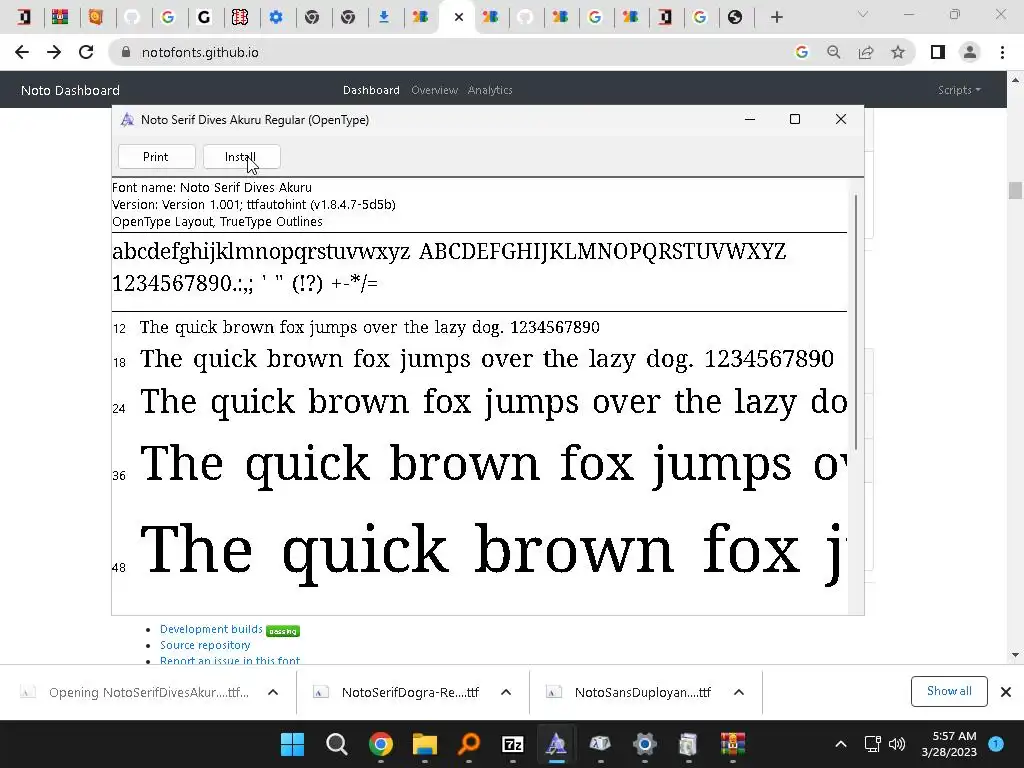Viewport: 1024px width, 768px height.
Task: Open the network status tray icon
Action: click(872, 744)
